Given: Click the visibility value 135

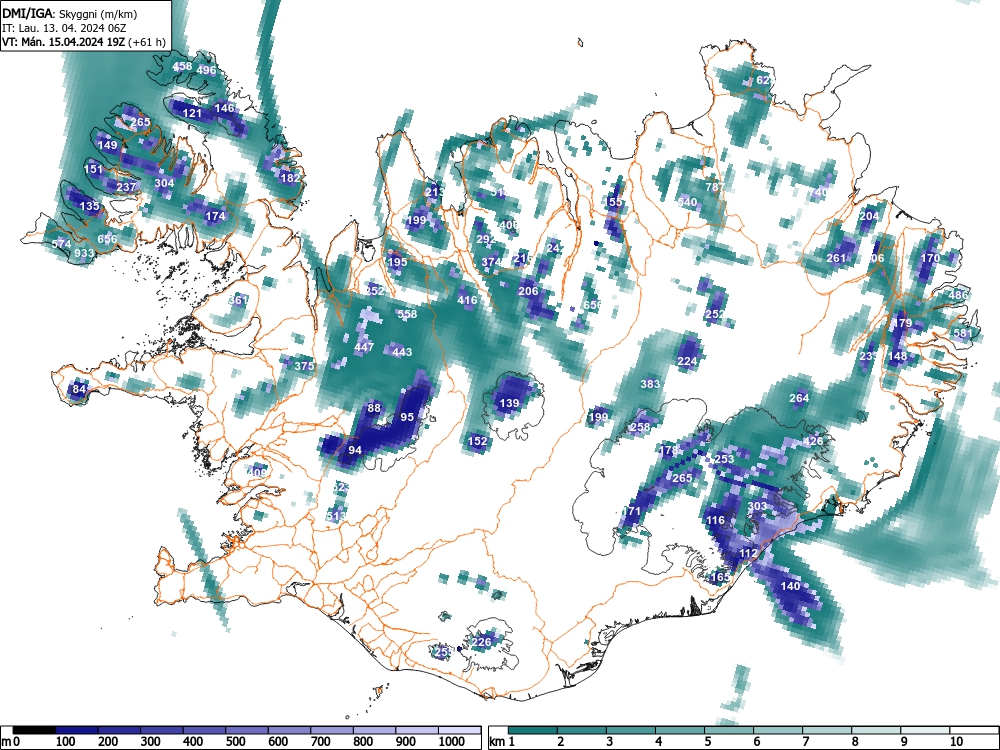Looking at the screenshot, I should pyautogui.click(x=90, y=206).
